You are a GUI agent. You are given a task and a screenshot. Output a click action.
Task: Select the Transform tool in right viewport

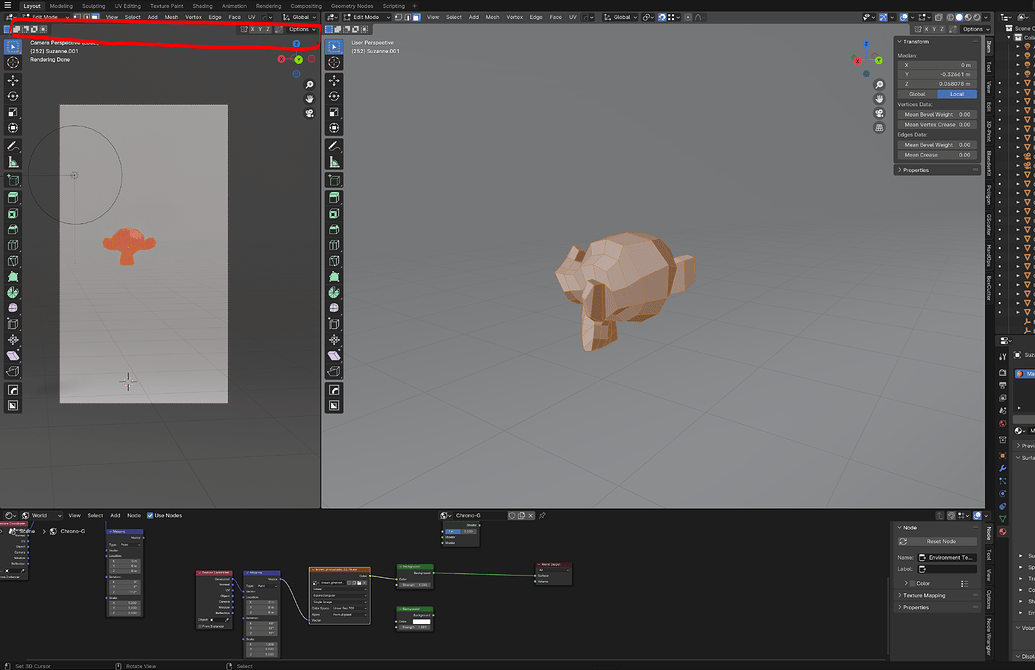click(x=334, y=128)
